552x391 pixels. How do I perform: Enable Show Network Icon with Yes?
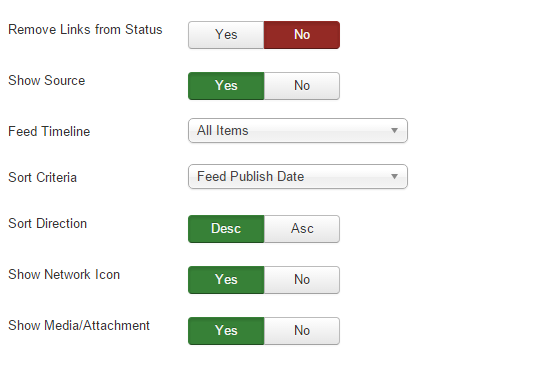(226, 280)
